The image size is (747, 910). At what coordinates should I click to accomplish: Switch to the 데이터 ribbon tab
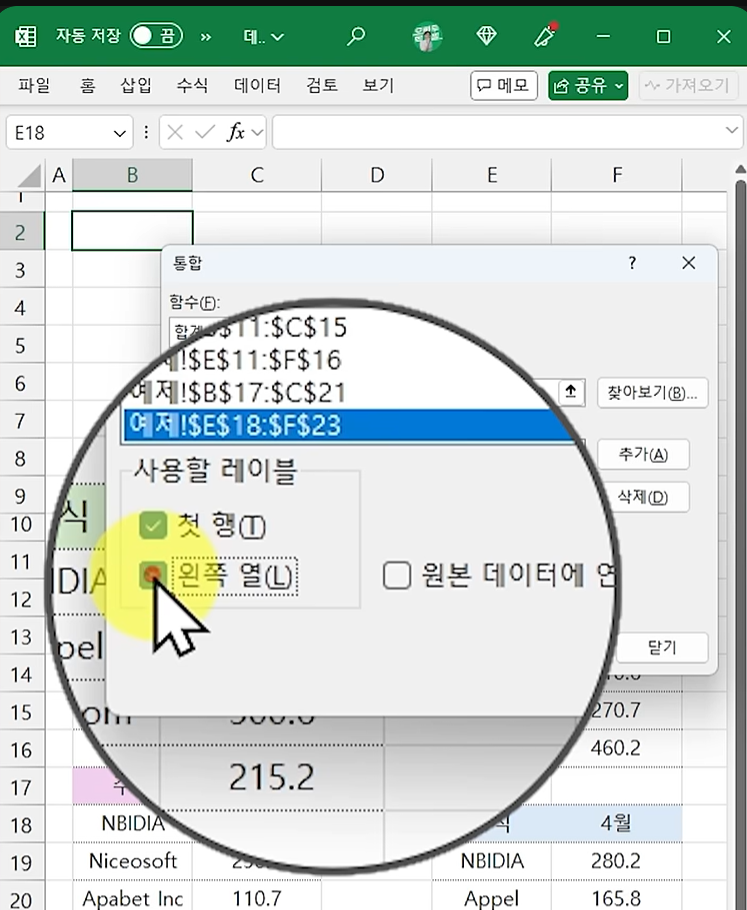pos(257,85)
